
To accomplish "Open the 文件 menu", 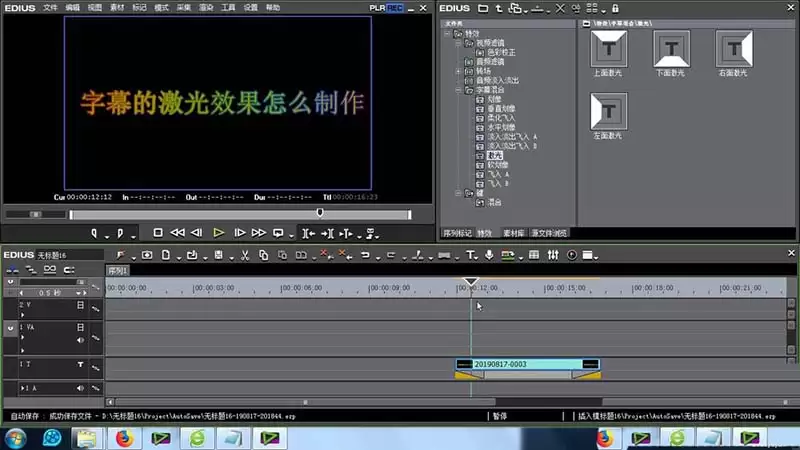I will click(x=50, y=8).
